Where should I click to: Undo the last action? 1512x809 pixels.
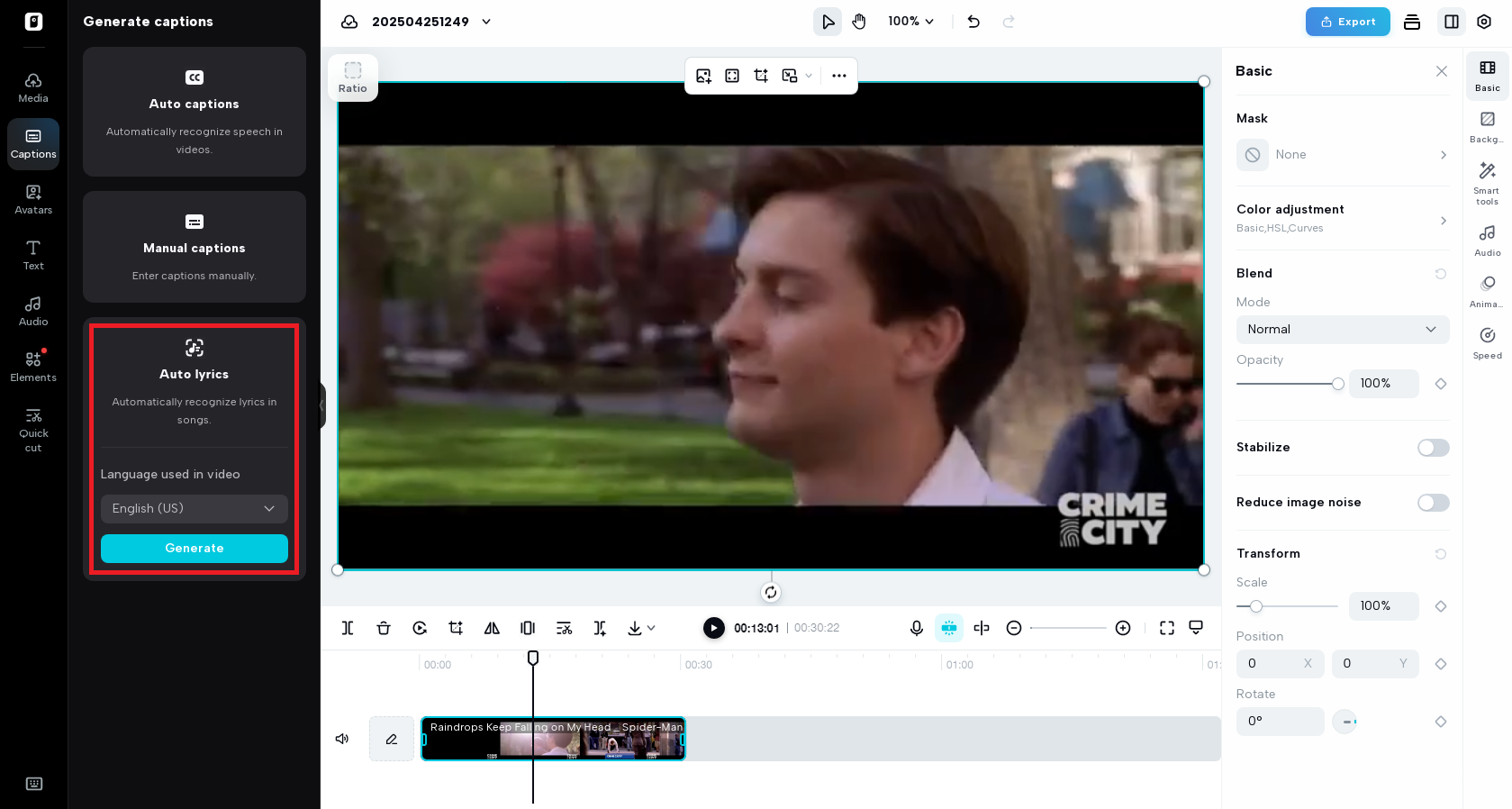point(973,22)
